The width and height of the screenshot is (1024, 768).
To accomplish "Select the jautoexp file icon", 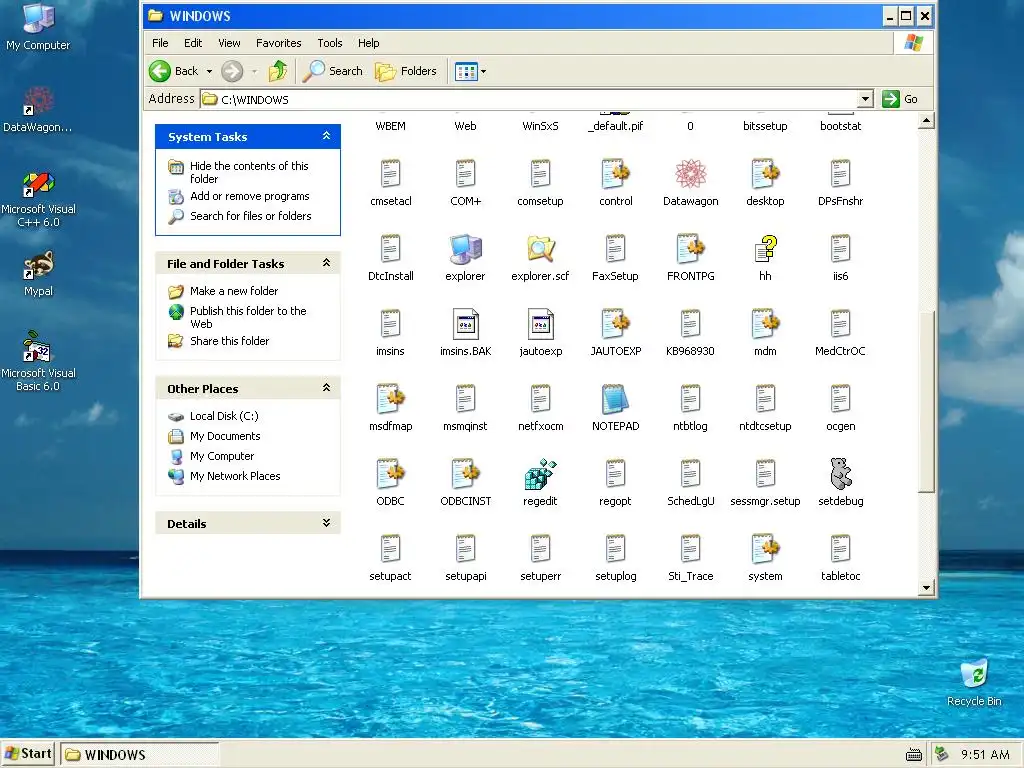I will (541, 324).
